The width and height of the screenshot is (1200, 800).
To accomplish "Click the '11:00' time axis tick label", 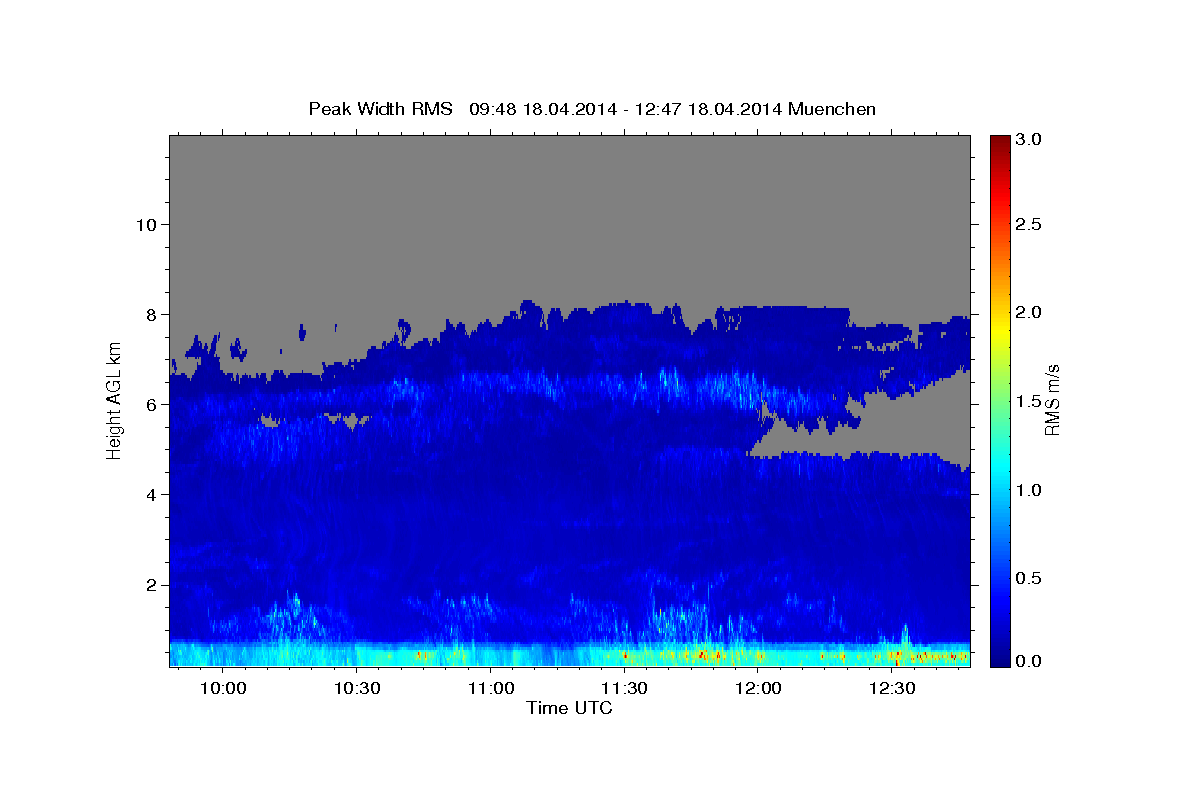I will (x=491, y=689).
